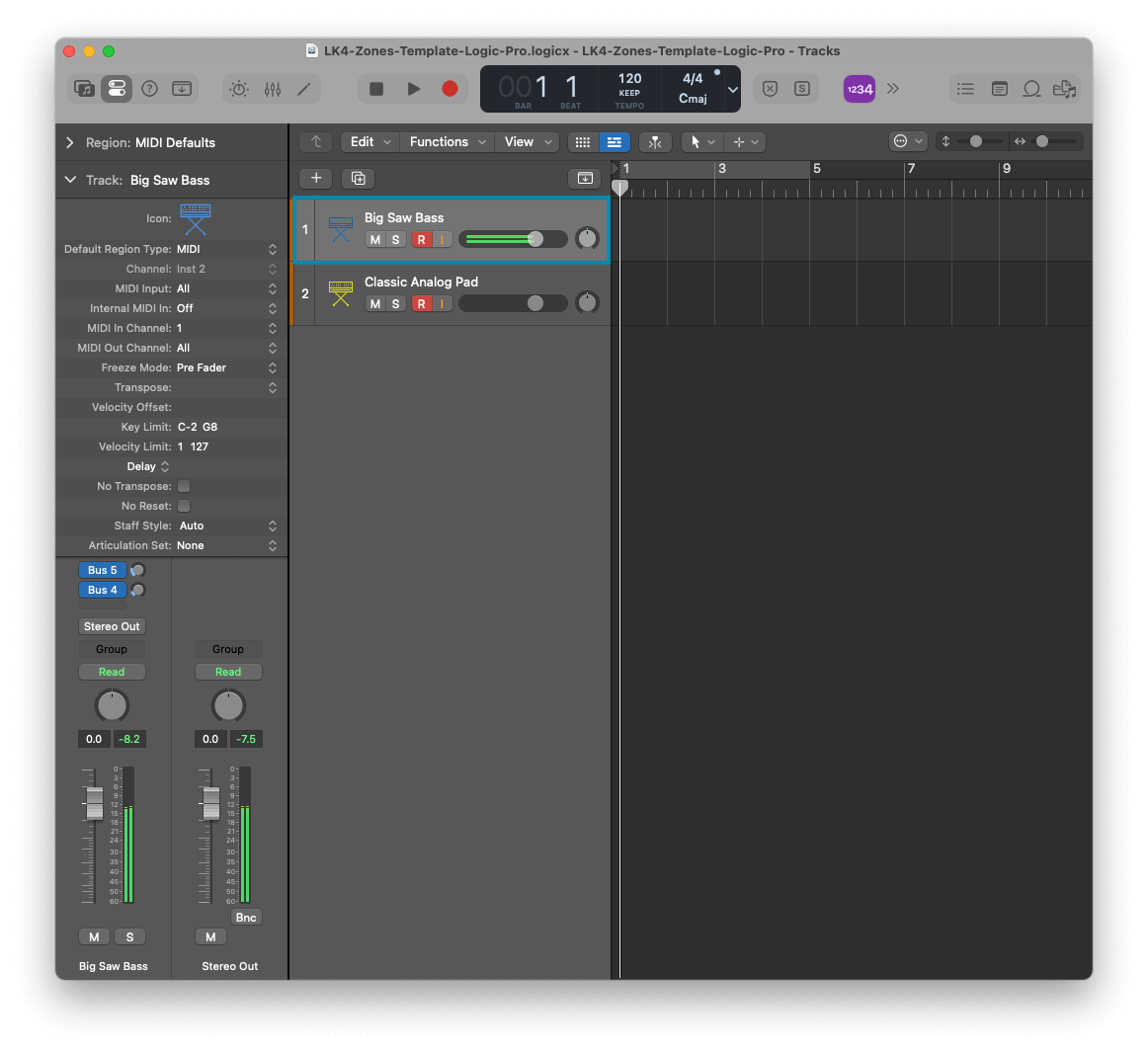Switch to grid view icon
The height and width of the screenshot is (1053, 1148).
tap(583, 142)
